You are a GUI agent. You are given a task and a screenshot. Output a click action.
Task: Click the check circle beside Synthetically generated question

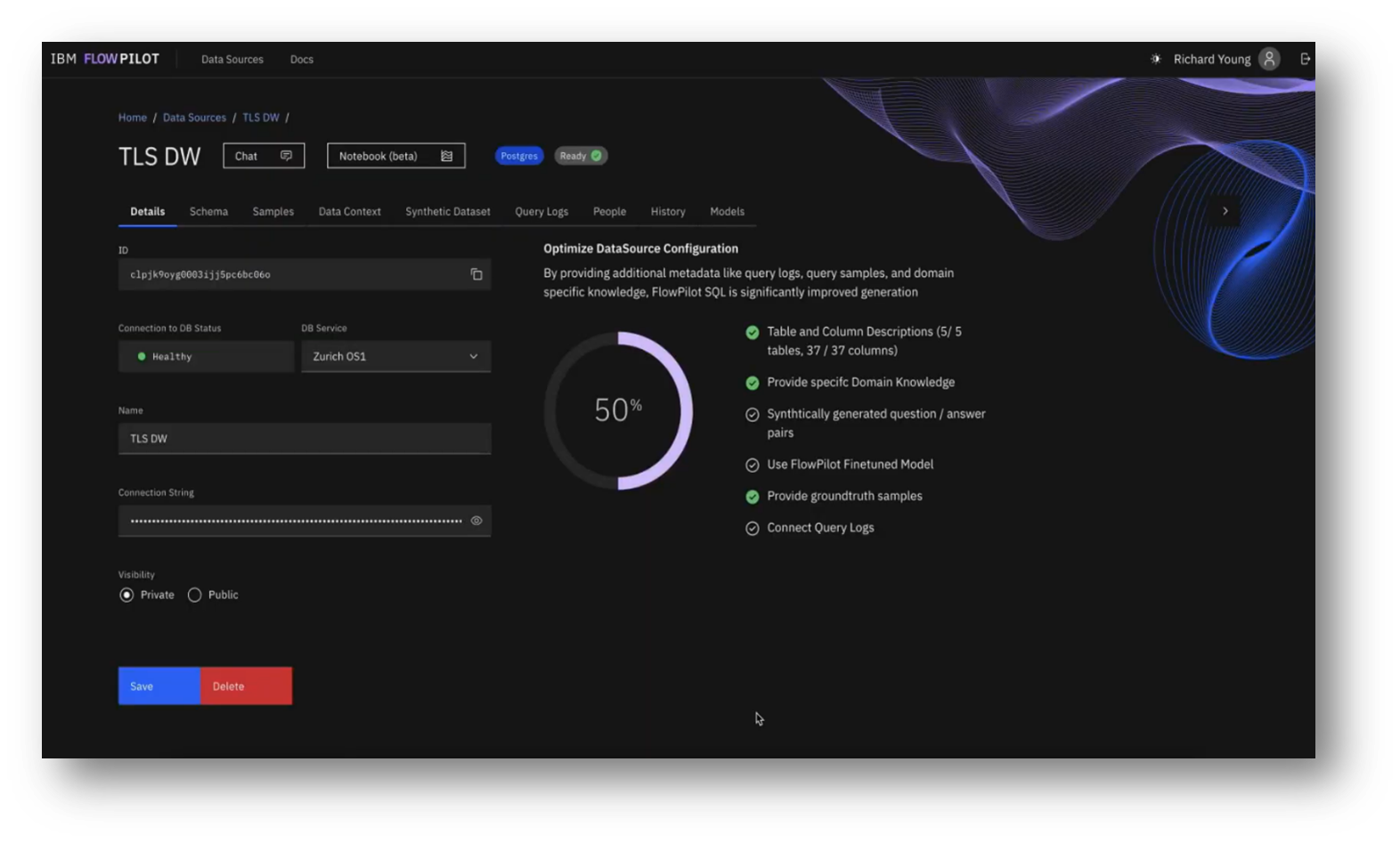tap(752, 415)
